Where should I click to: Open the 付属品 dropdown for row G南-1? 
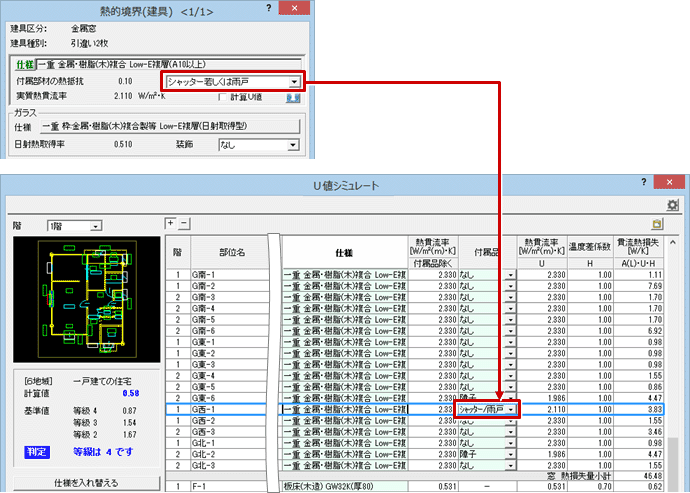pos(510,275)
